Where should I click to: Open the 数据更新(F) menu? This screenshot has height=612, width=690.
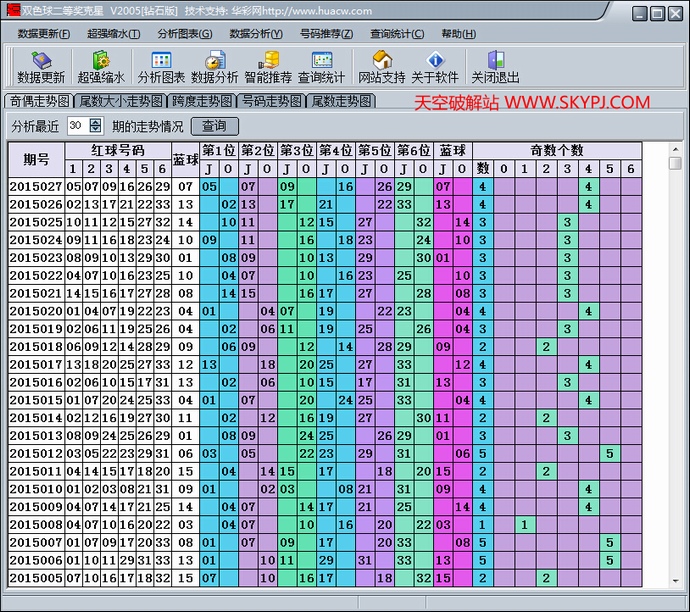click(x=44, y=34)
